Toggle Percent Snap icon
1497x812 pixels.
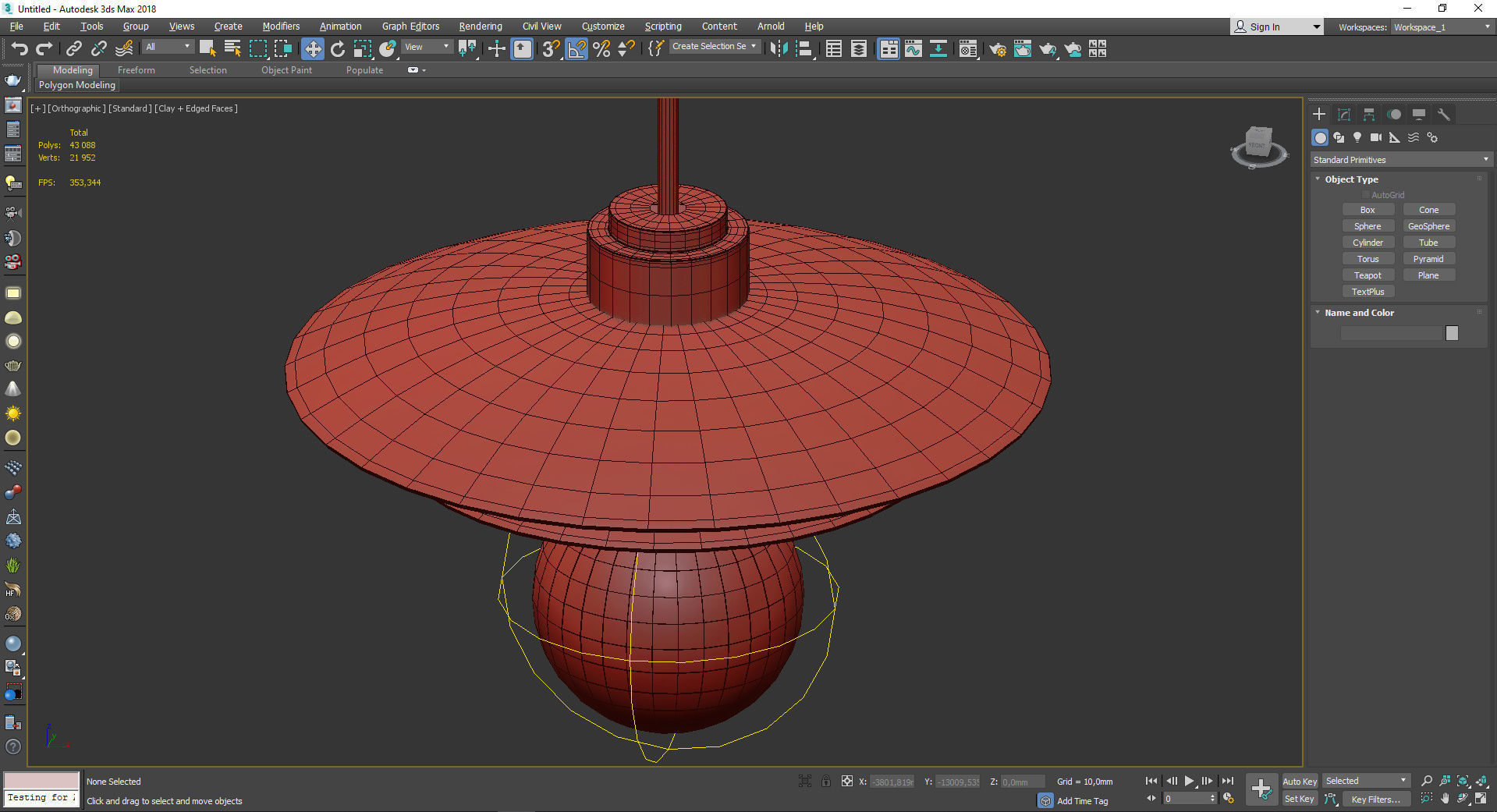point(601,48)
